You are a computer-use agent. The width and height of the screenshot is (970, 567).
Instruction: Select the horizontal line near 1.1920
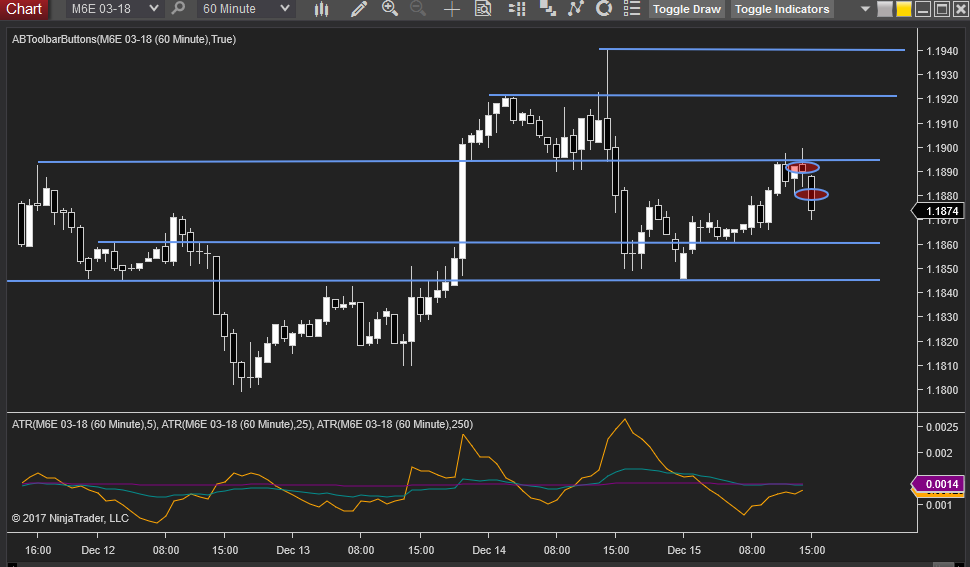(x=693, y=95)
